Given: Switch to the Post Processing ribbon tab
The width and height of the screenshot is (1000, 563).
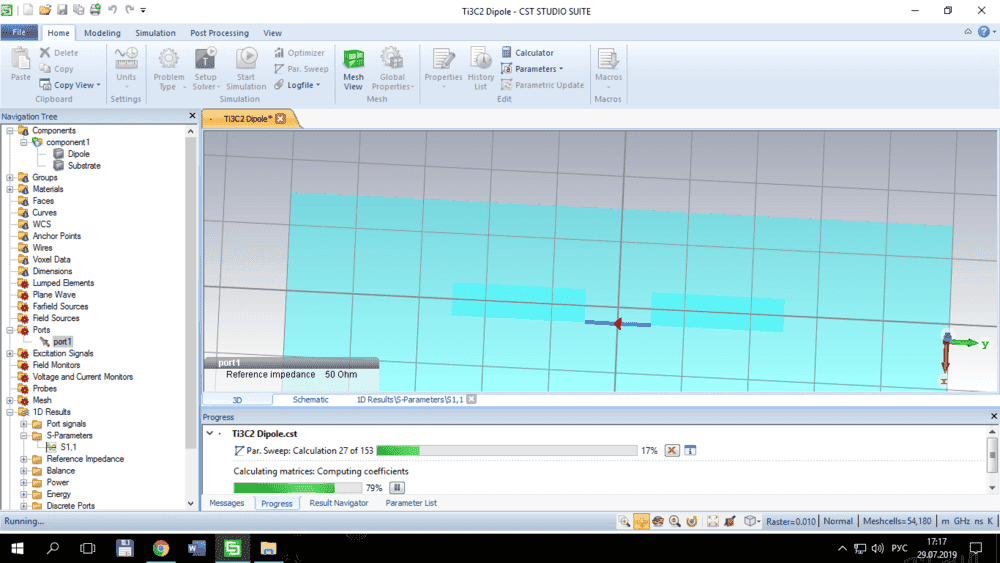Looking at the screenshot, I should point(219,33).
